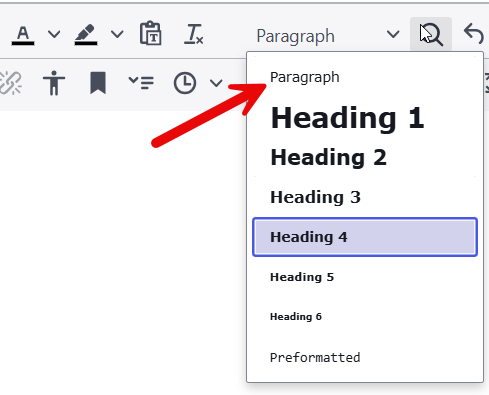Image resolution: width=489 pixels, height=395 pixels.
Task: Click the background highlight color icon
Action: pos(86,35)
